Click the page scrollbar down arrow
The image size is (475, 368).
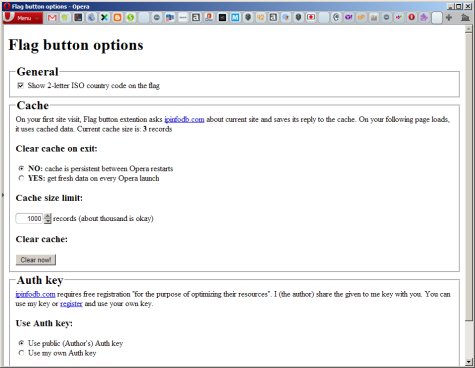click(x=469, y=361)
